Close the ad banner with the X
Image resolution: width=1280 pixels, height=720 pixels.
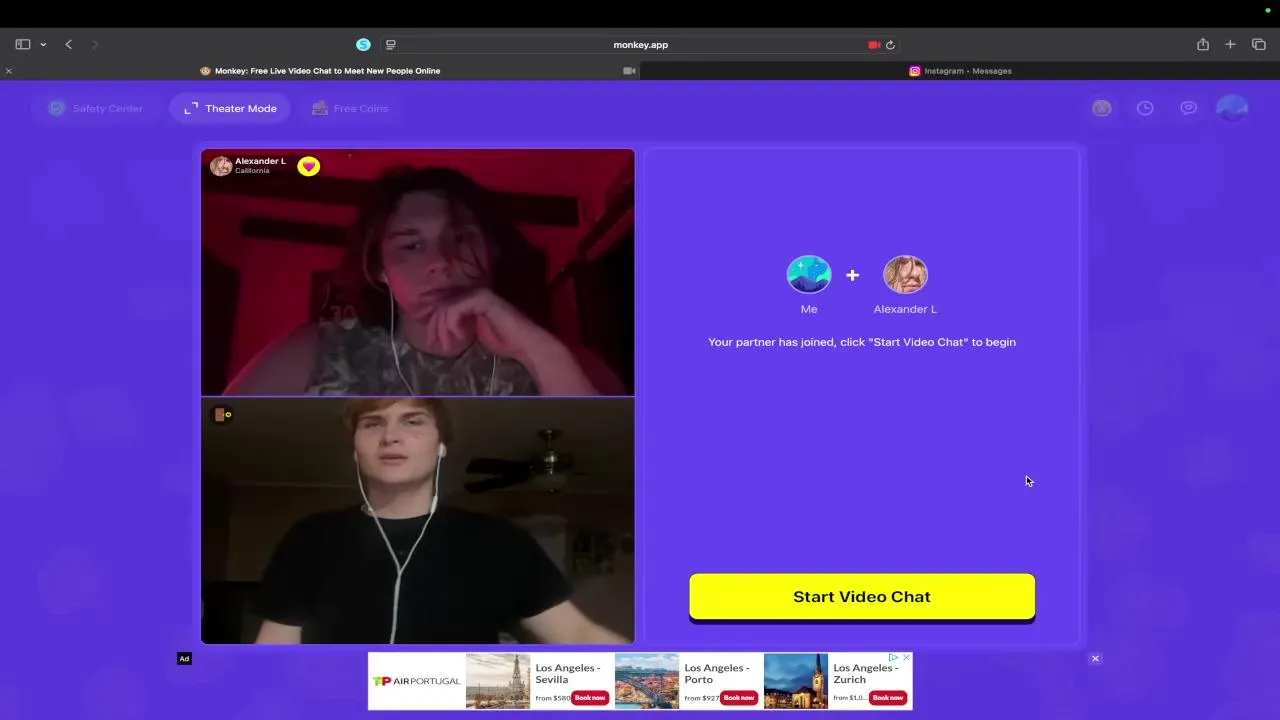click(1095, 659)
